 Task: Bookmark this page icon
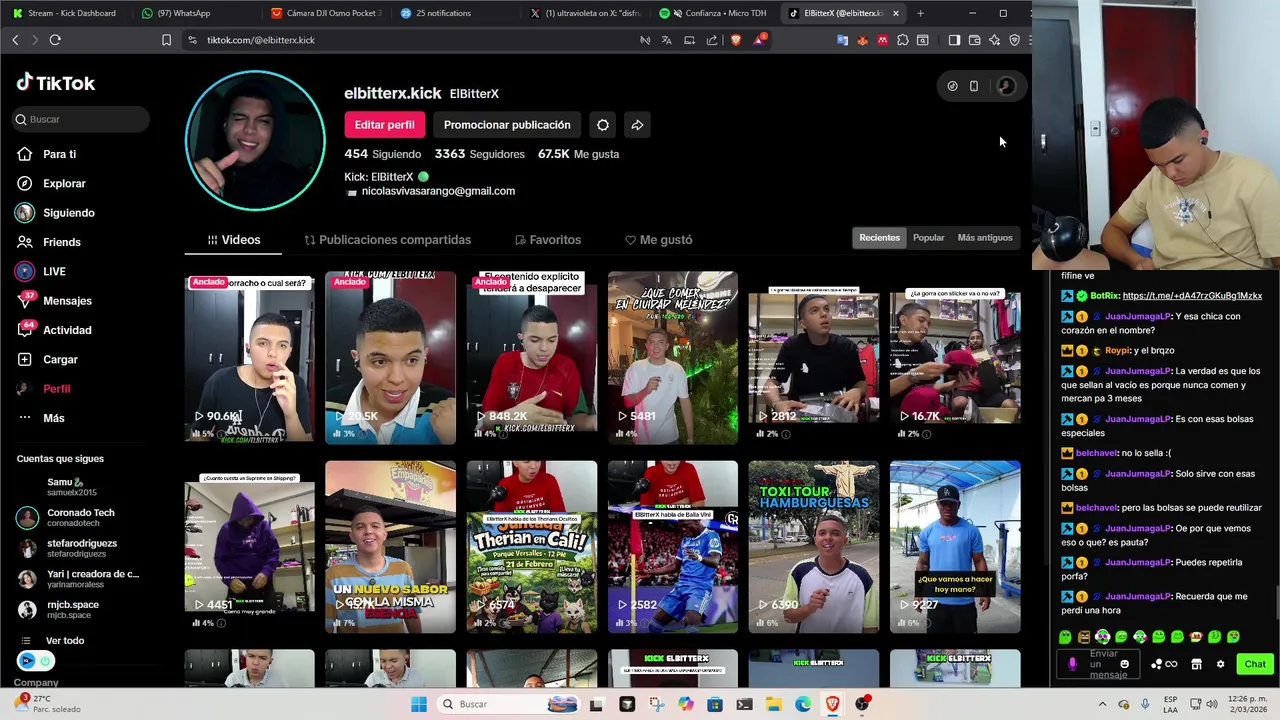(x=166, y=40)
